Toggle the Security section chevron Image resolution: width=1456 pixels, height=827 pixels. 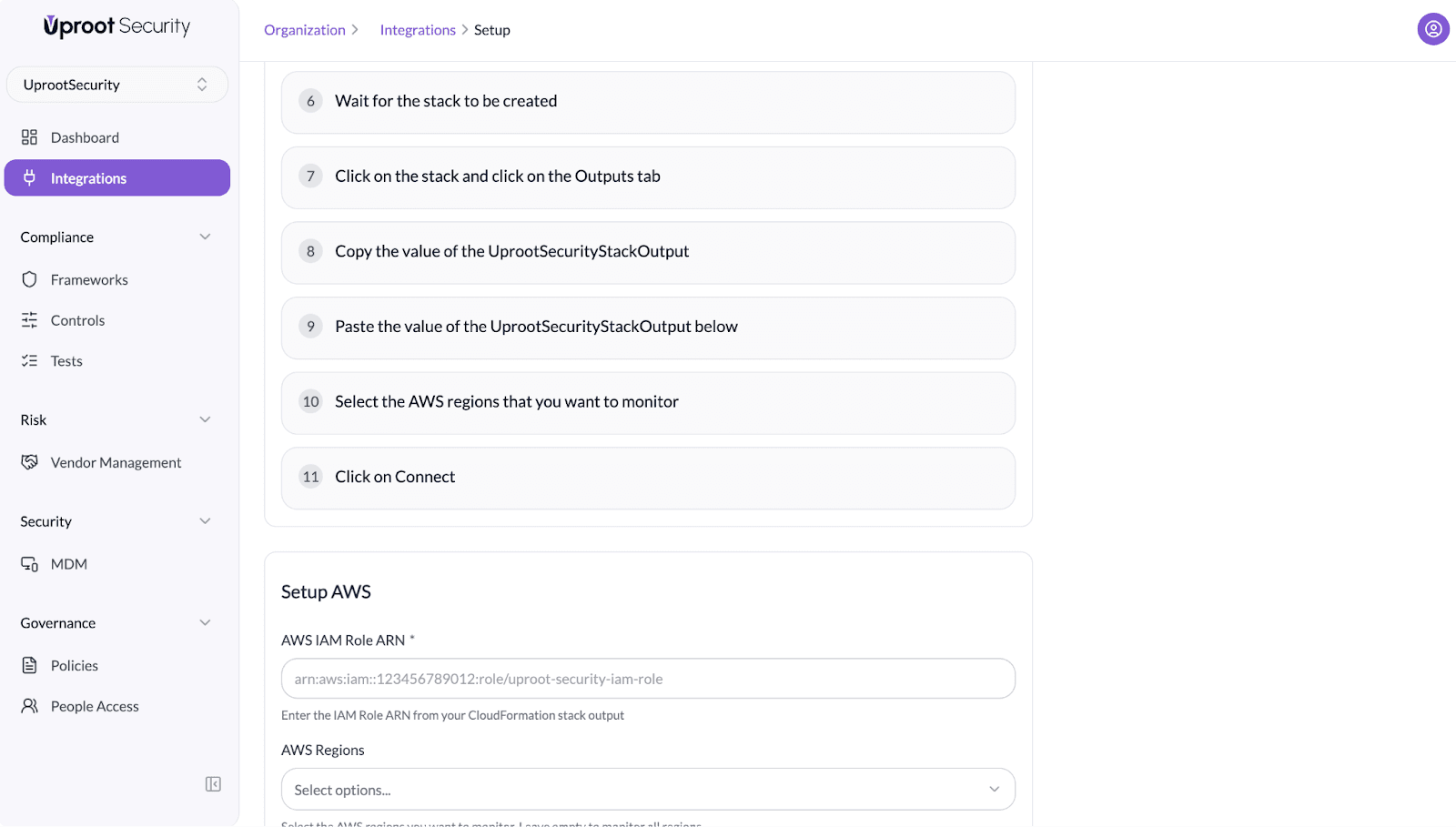click(x=205, y=521)
